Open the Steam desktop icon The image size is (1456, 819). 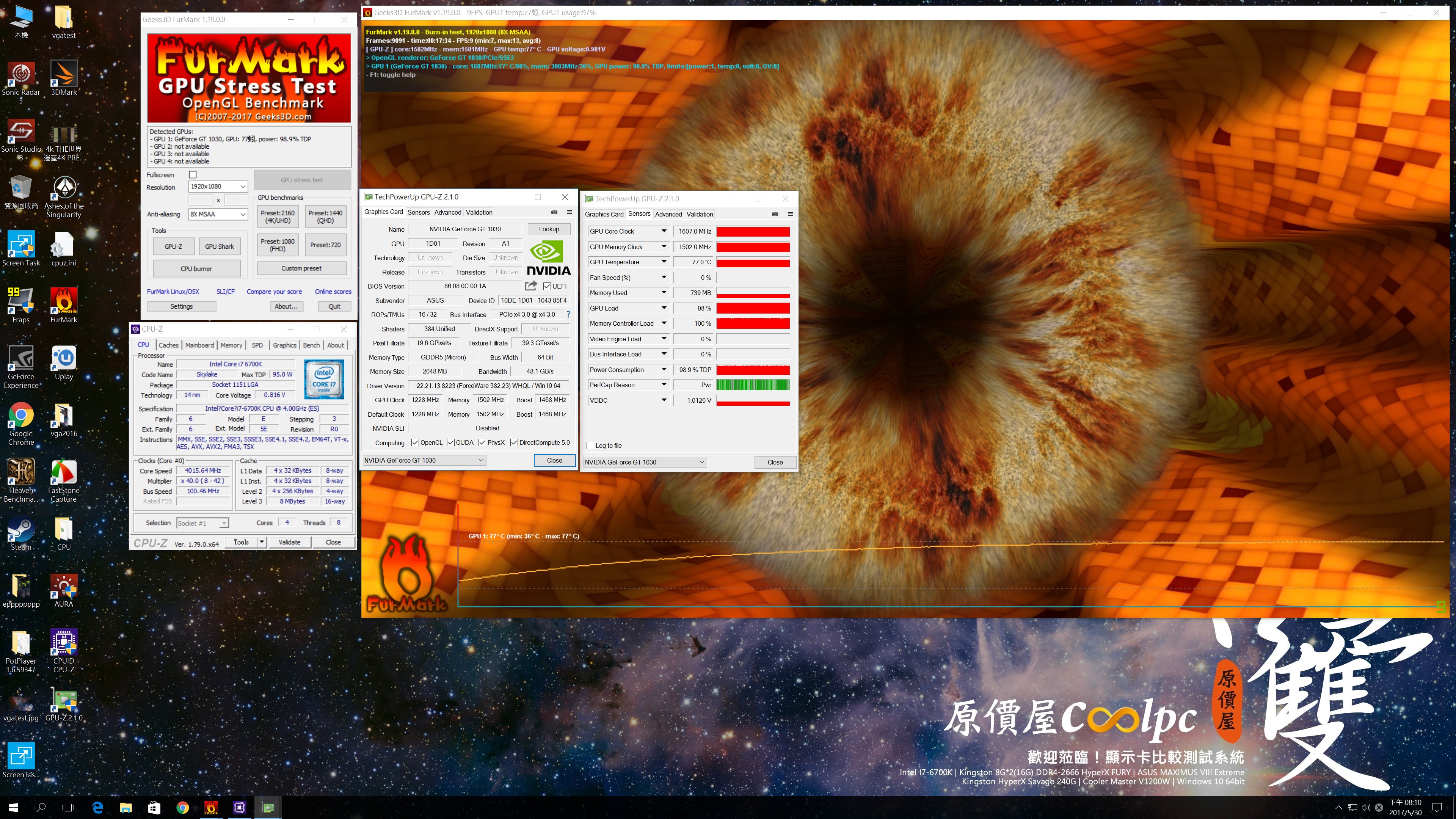(21, 533)
